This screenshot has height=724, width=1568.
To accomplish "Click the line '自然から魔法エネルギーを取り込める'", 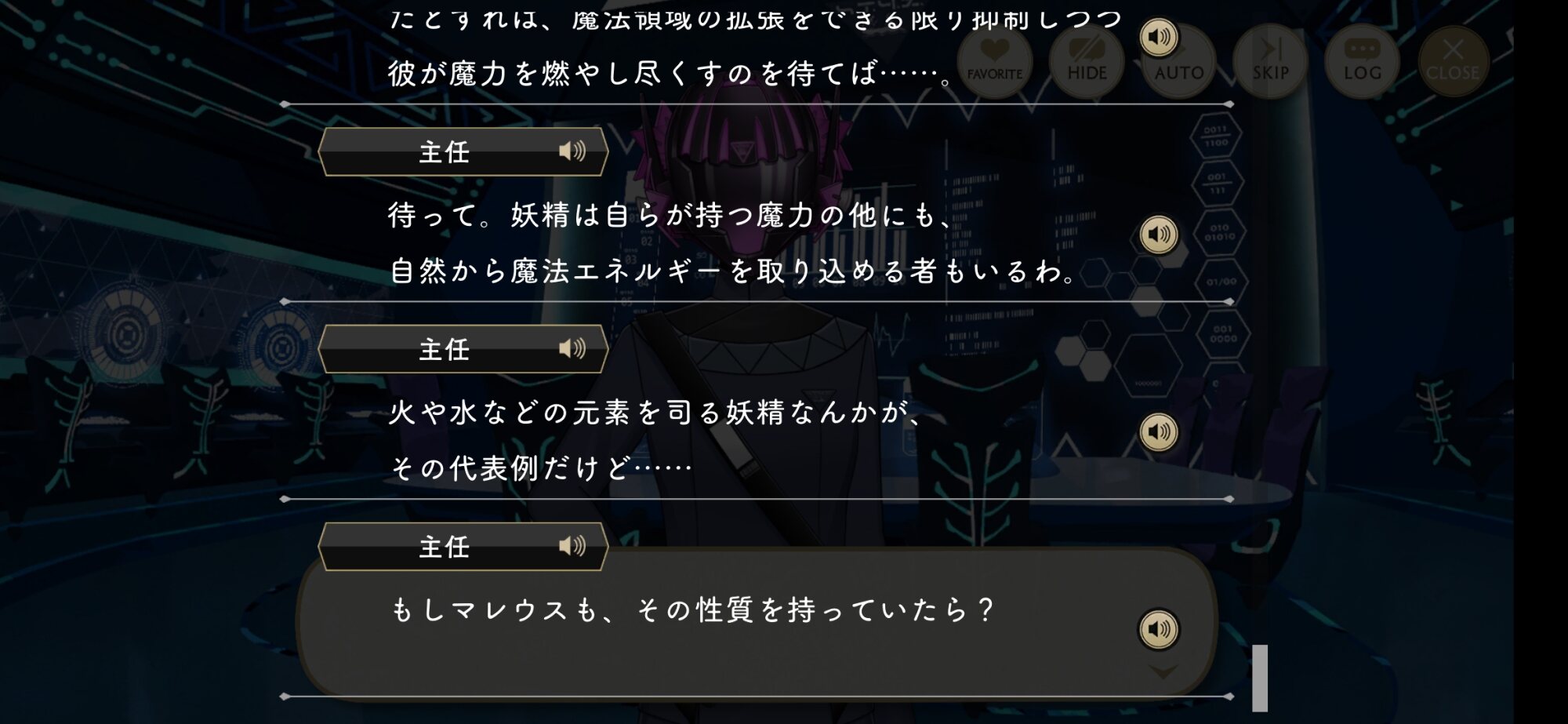I will pyautogui.click(x=733, y=271).
